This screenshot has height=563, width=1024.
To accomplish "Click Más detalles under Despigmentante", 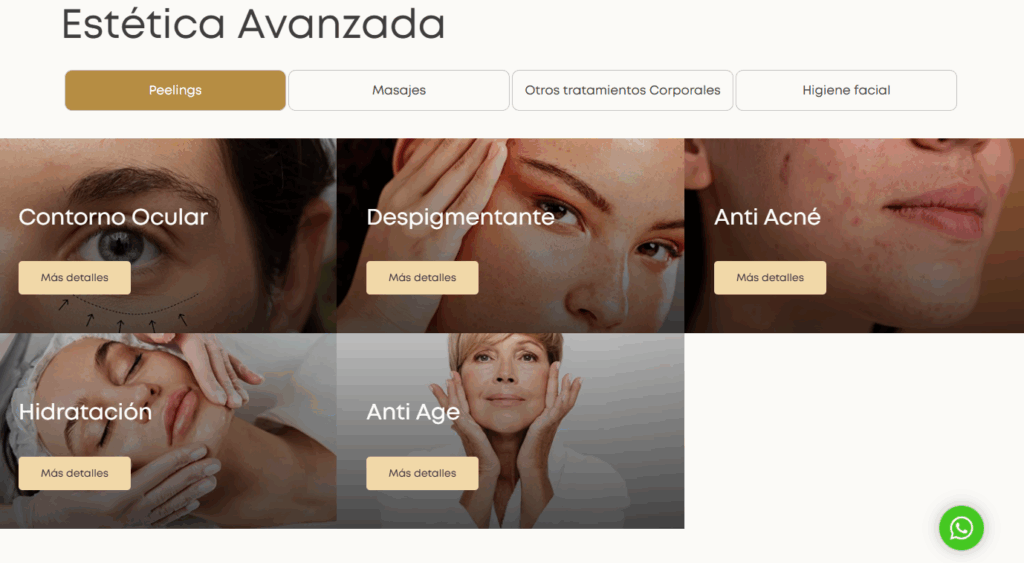I will pos(422,278).
